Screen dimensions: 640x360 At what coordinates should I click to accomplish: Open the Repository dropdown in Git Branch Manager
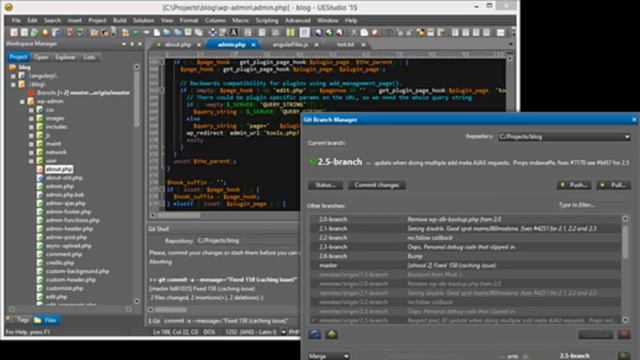pos(564,137)
